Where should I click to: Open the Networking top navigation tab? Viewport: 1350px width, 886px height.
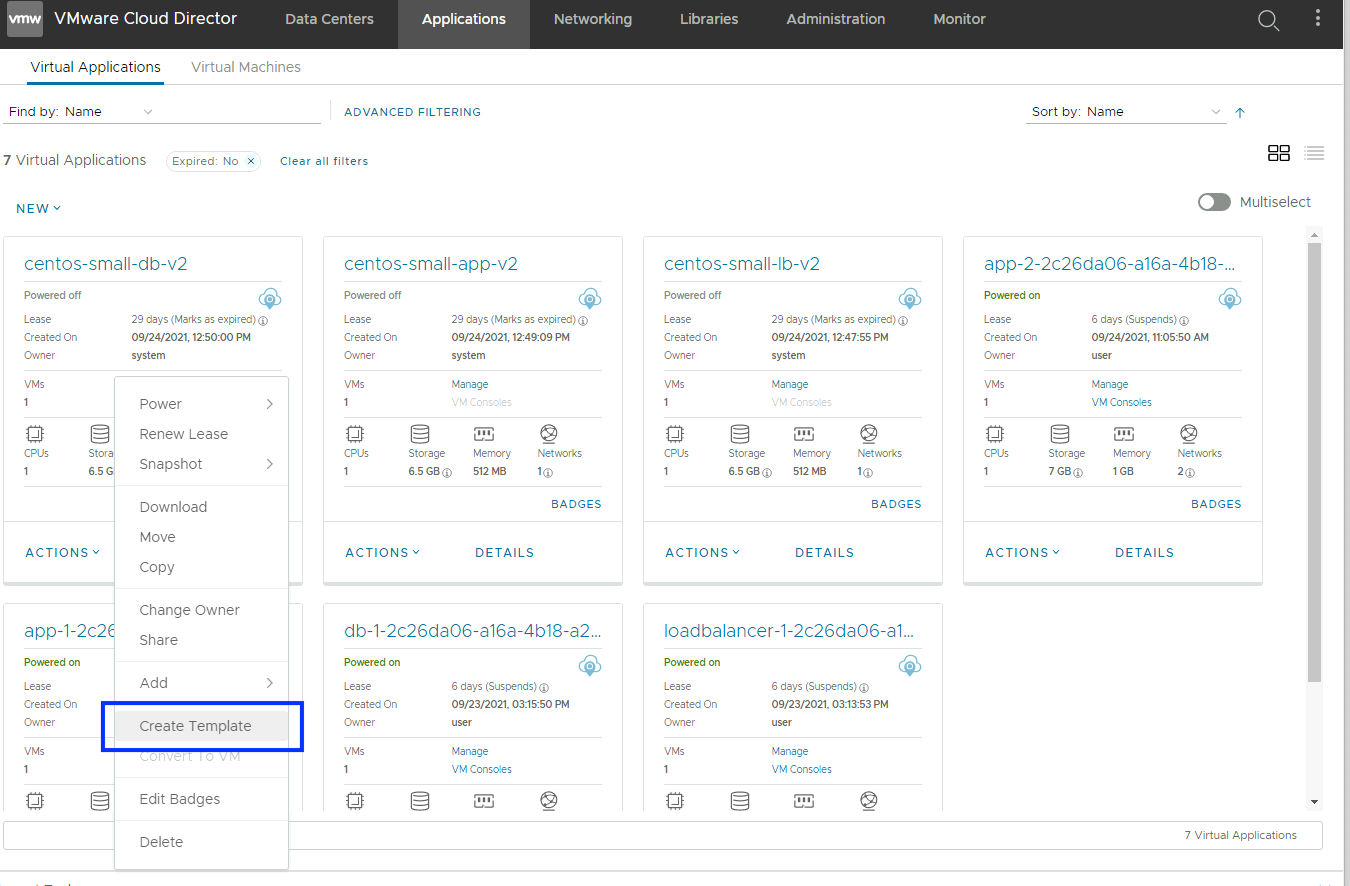tap(592, 19)
